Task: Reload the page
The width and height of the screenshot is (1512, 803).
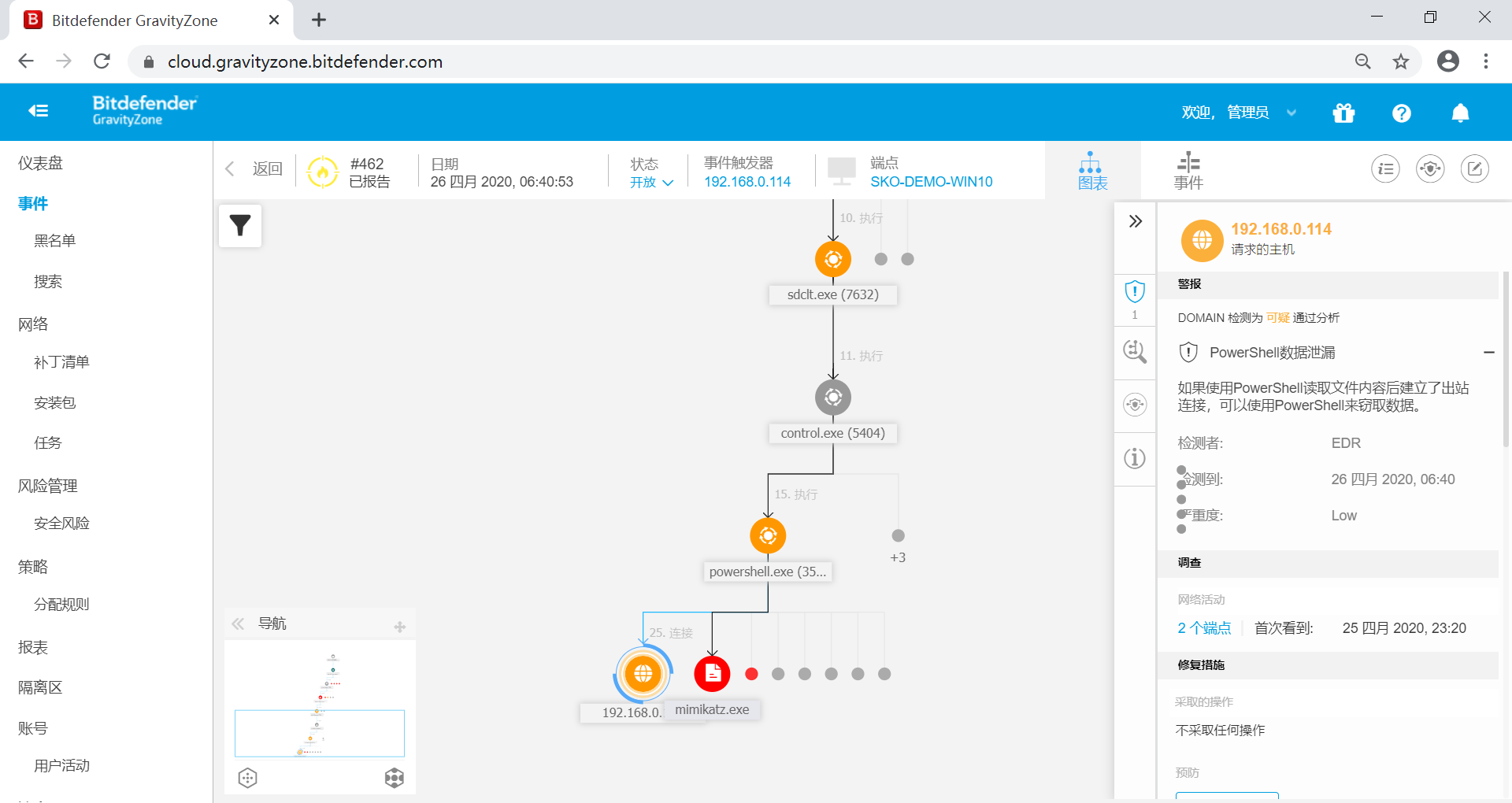Action: click(102, 61)
